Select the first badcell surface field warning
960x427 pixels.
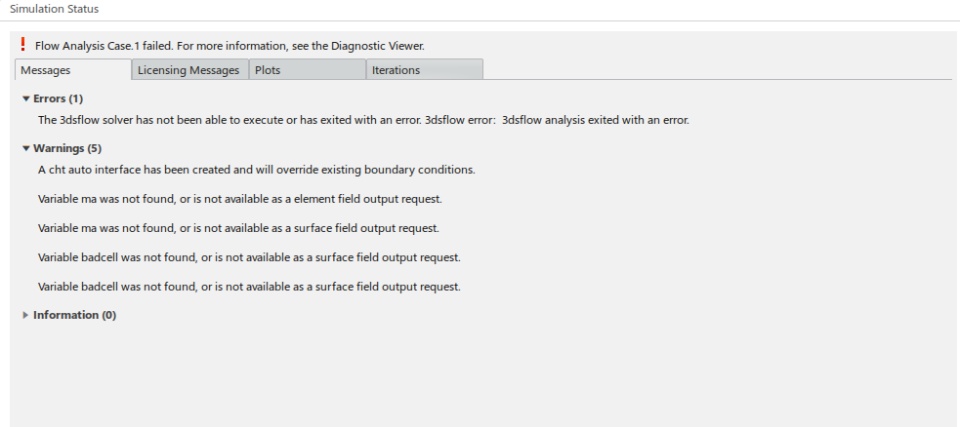248,257
